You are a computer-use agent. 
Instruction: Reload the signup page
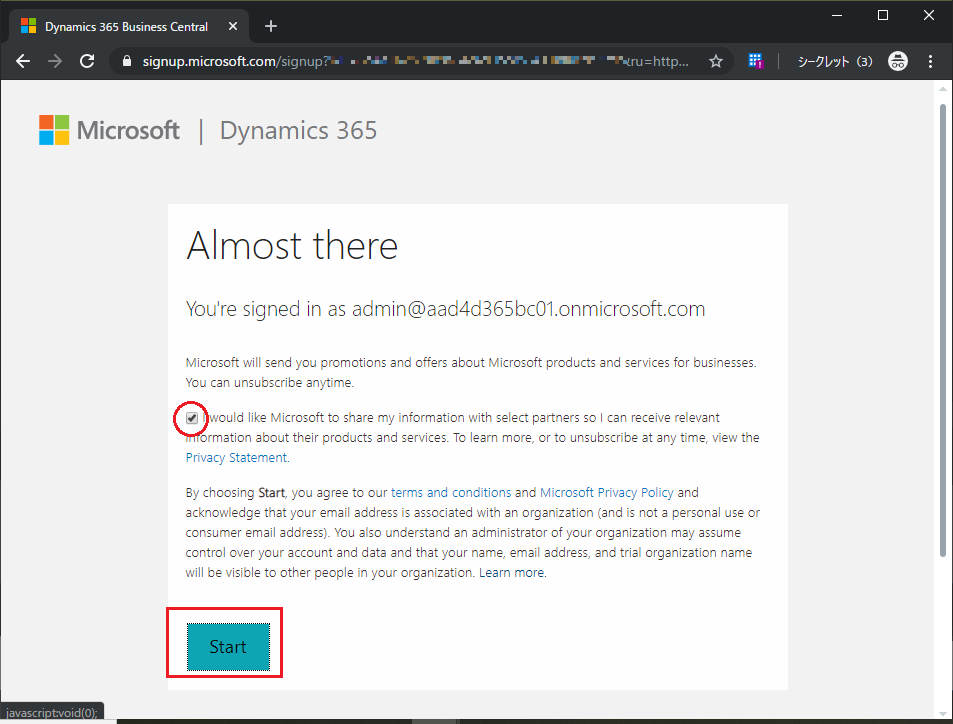(x=88, y=61)
